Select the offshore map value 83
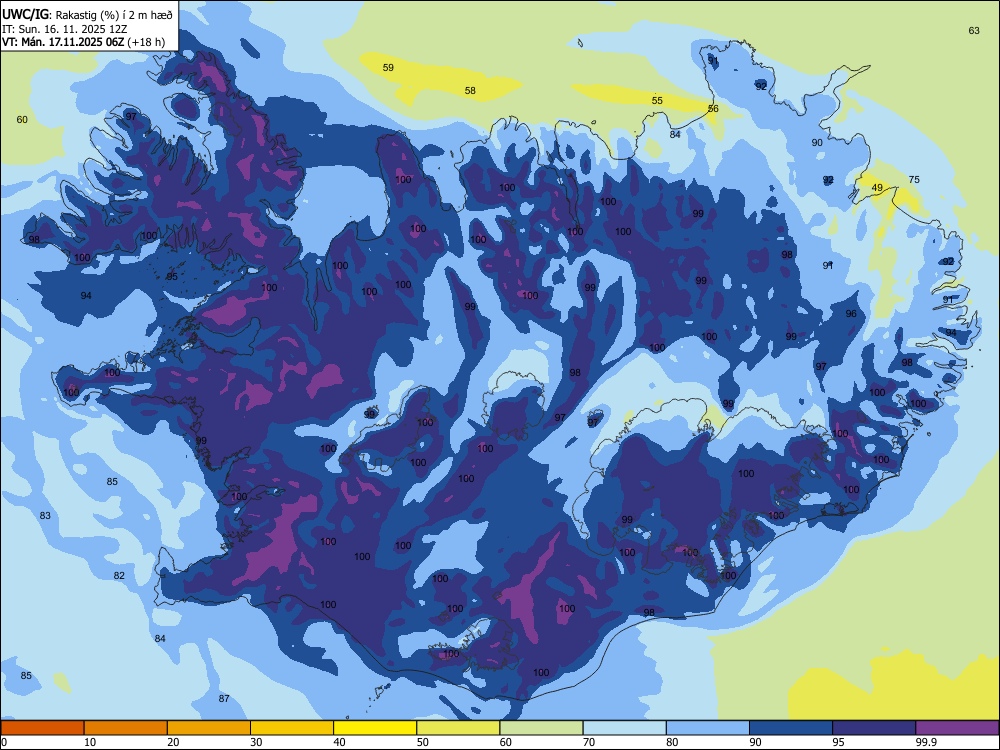 pos(45,515)
